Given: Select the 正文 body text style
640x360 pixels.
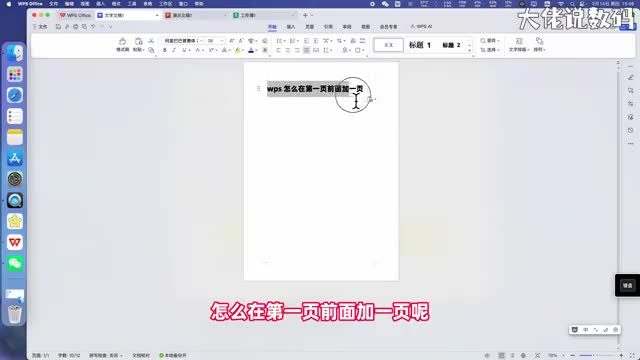Looking at the screenshot, I should point(388,45).
